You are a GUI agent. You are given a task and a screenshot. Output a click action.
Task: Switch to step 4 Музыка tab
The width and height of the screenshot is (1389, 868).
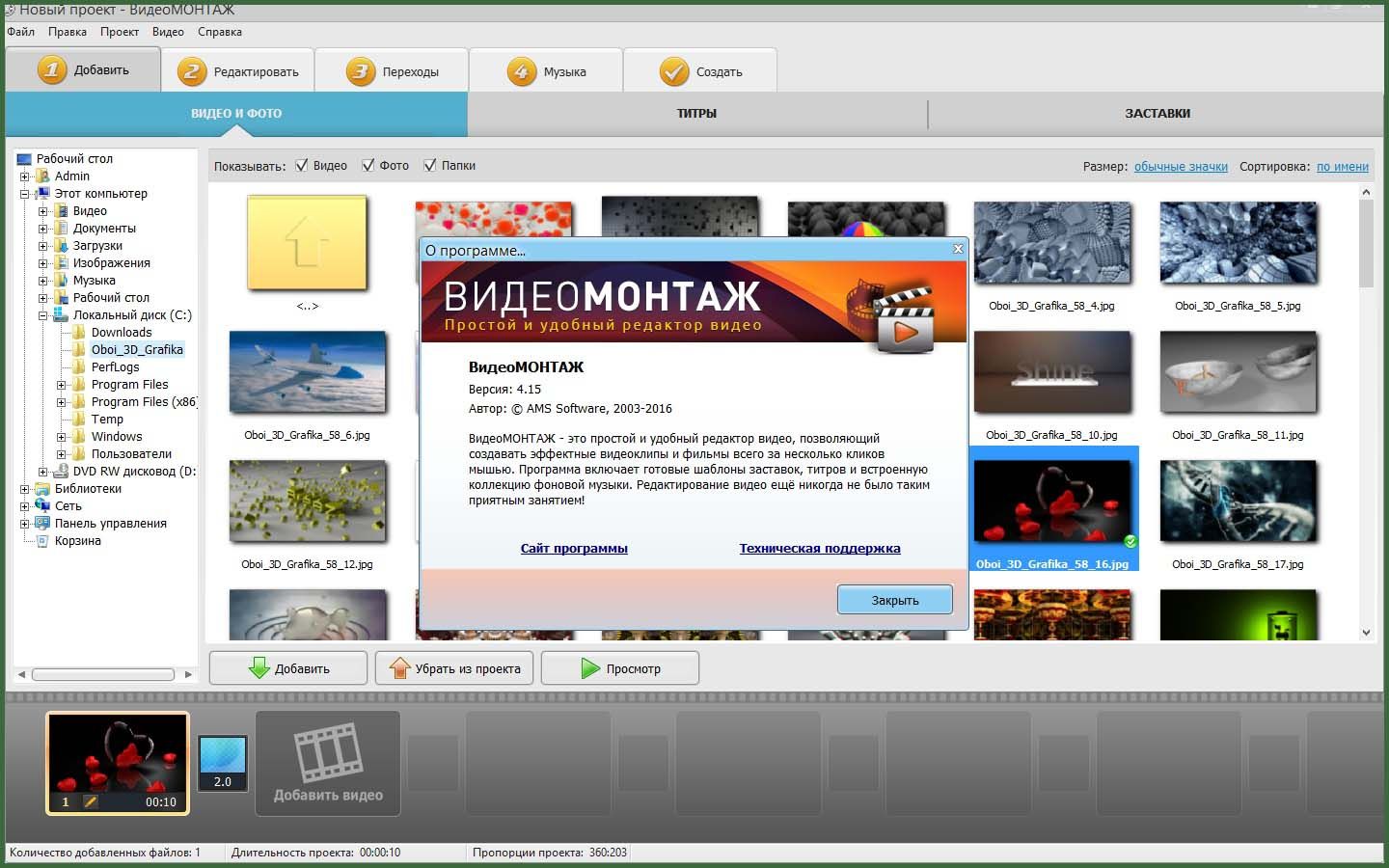pyautogui.click(x=546, y=70)
